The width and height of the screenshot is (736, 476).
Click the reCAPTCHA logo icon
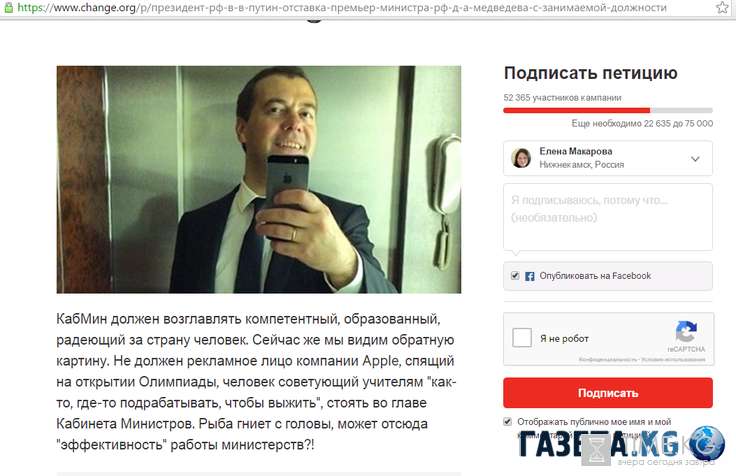coord(686,332)
